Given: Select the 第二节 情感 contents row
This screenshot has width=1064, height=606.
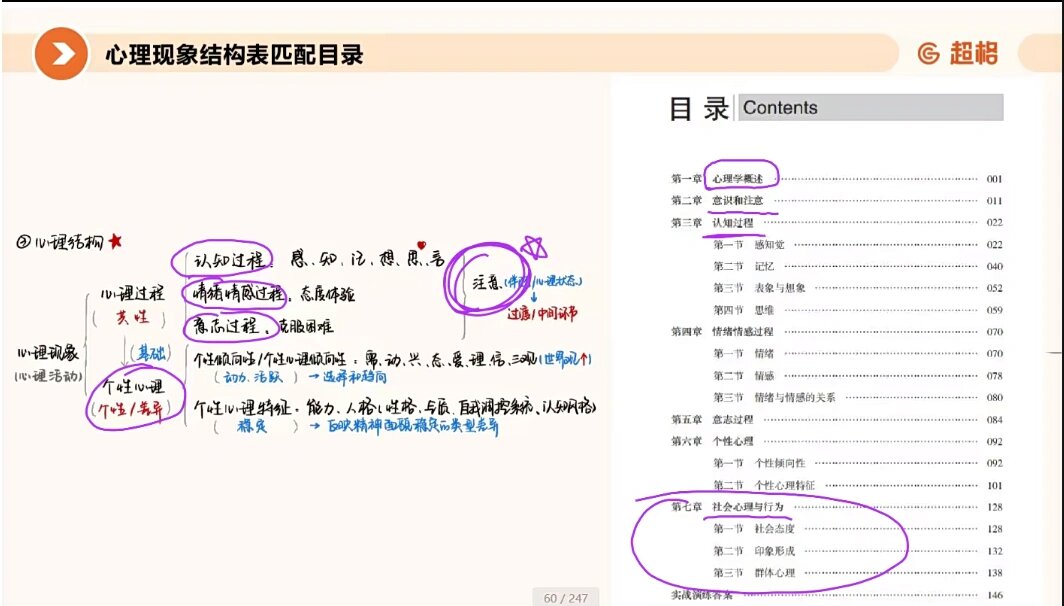Looking at the screenshot, I should click(x=858, y=375).
